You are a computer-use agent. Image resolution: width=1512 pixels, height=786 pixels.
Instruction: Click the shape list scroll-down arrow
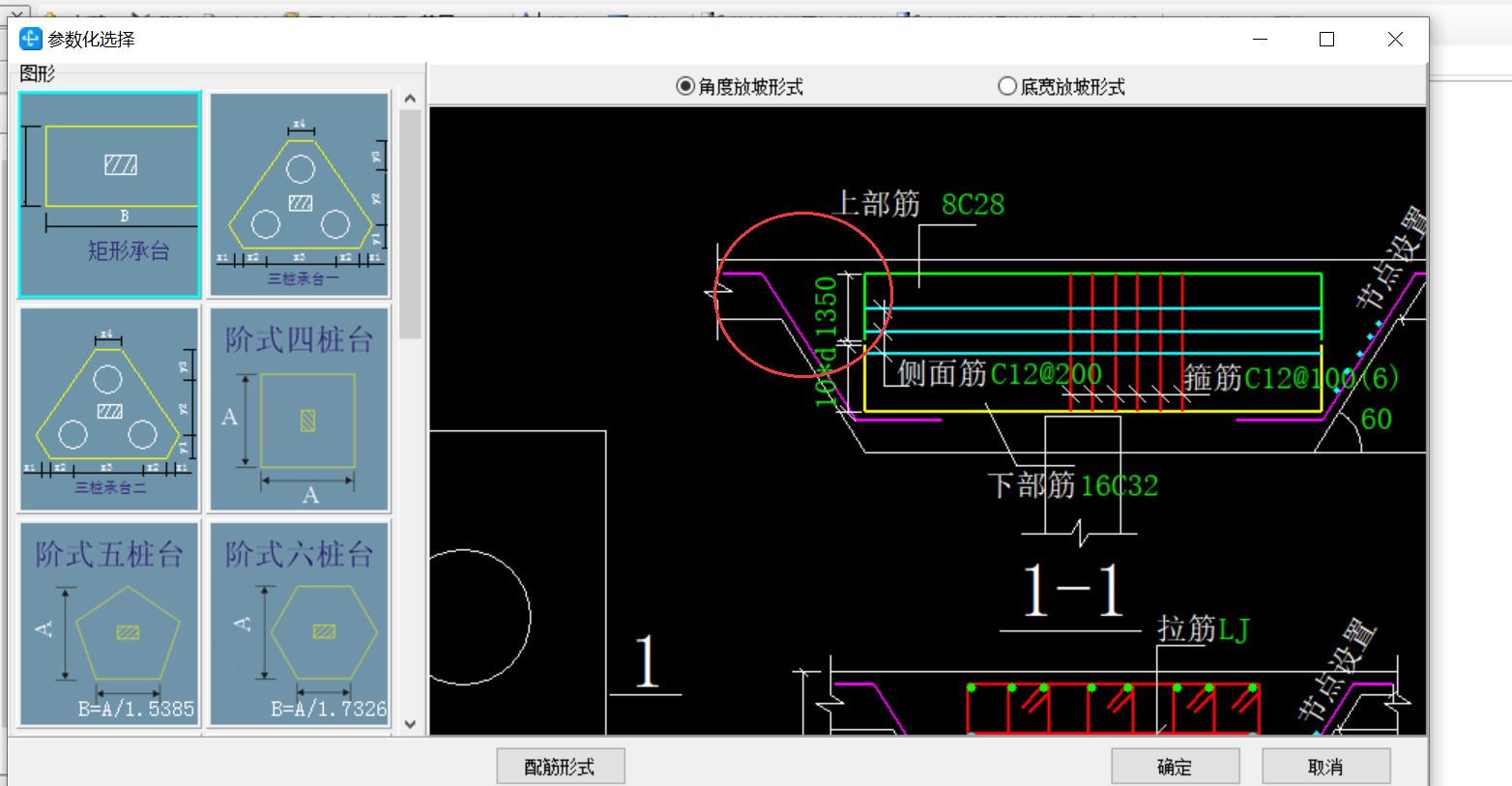(x=410, y=724)
